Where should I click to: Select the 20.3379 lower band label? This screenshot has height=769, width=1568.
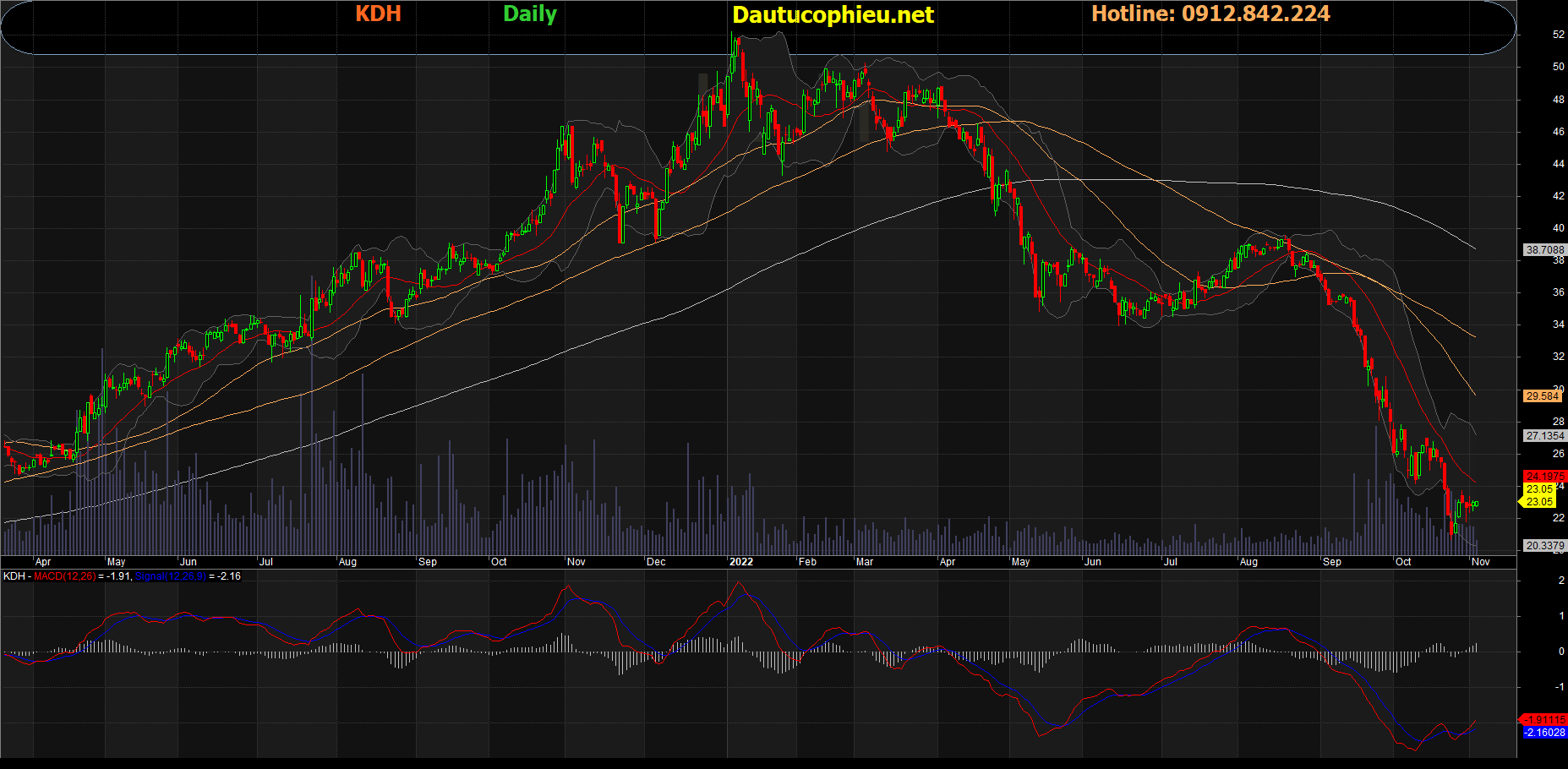coord(1544,546)
